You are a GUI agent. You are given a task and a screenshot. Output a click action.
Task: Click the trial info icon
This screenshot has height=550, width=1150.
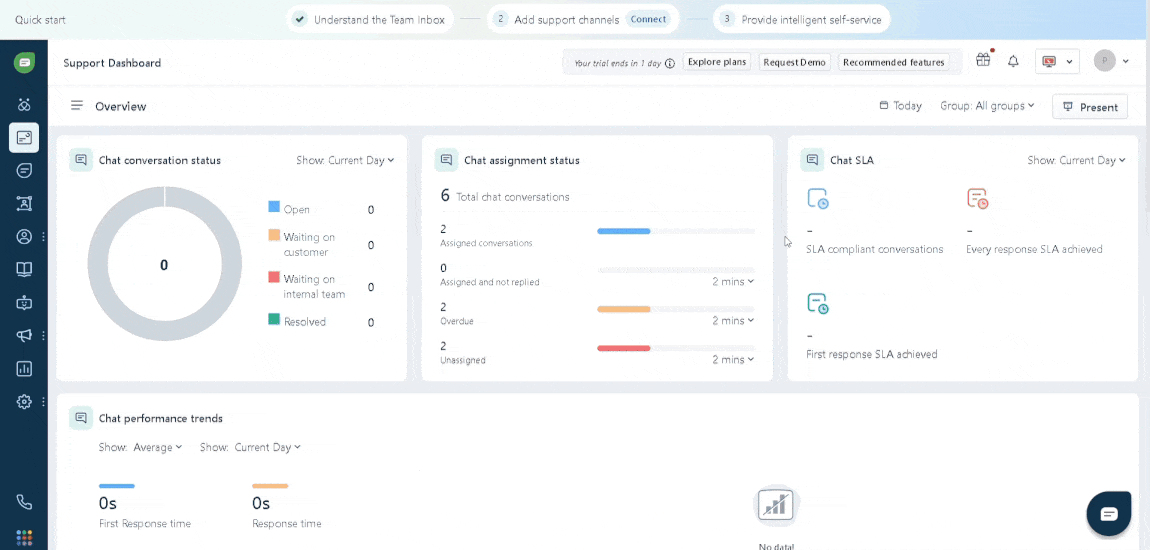670,63
